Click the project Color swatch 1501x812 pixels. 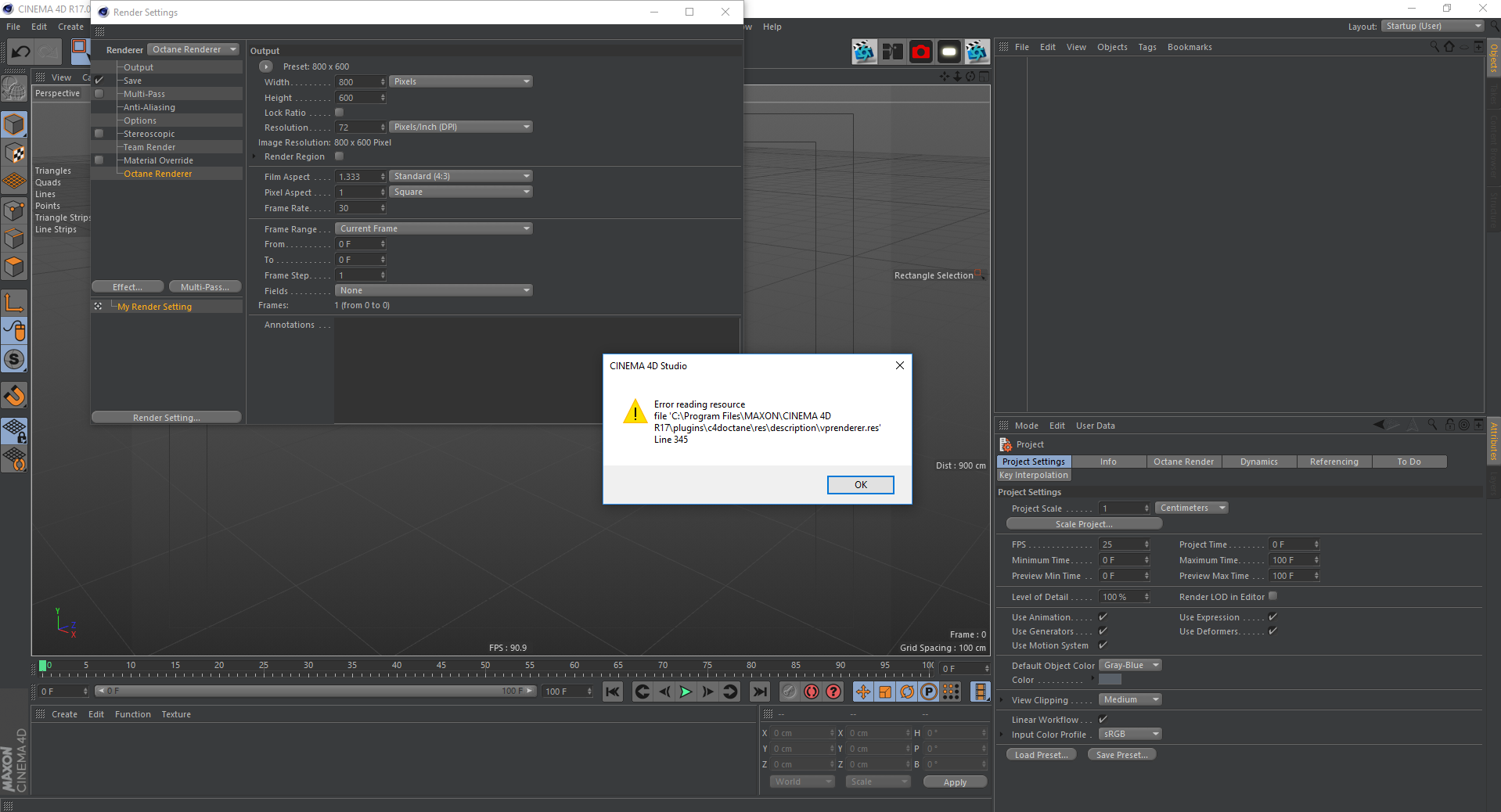(1110, 680)
